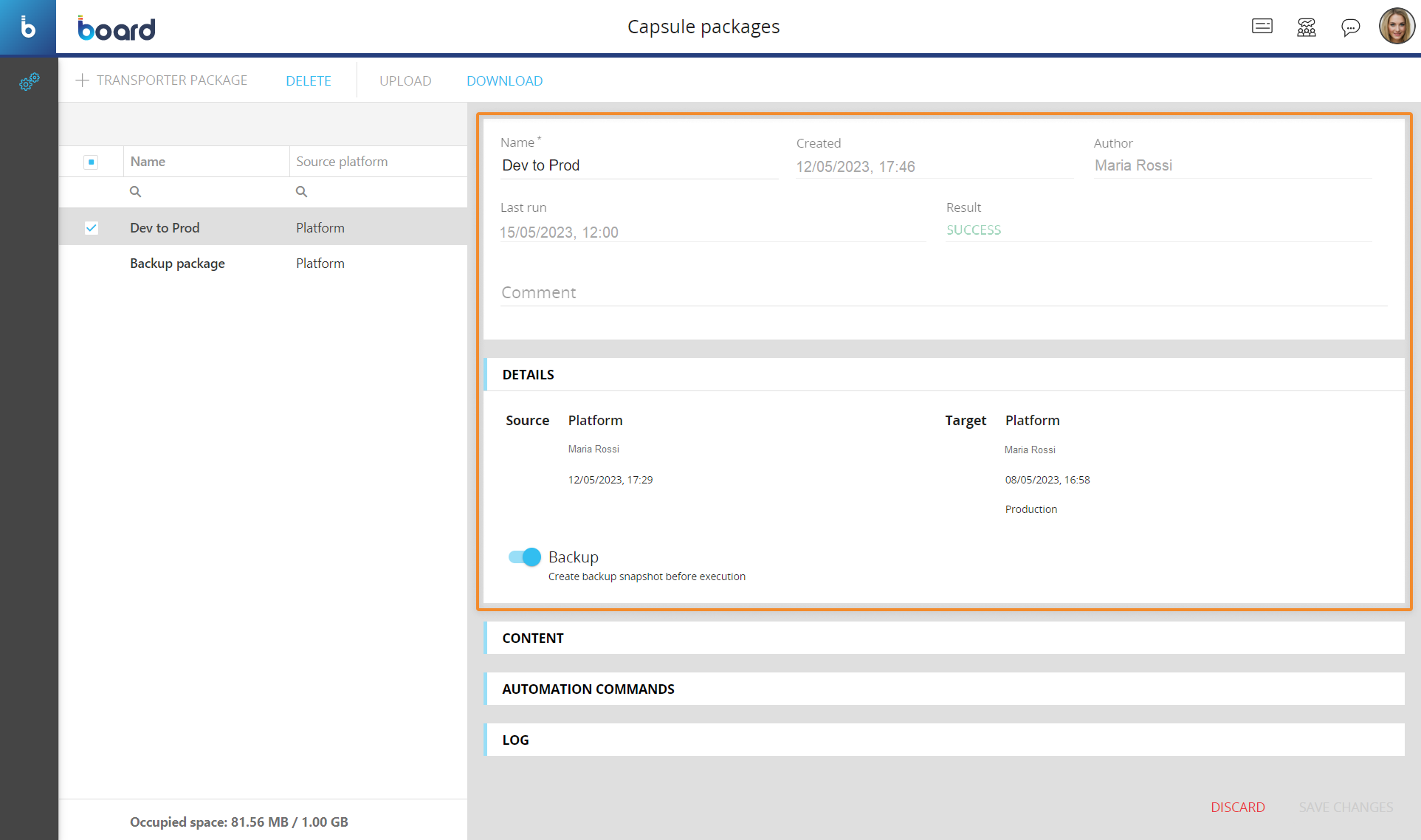Click the DOWNLOAD button

click(x=504, y=81)
